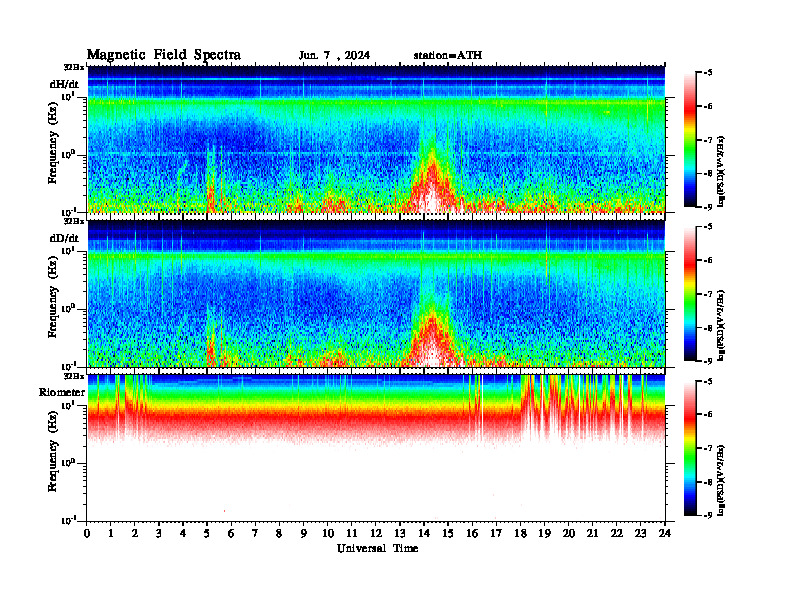Click hour "8" on the Universal Time axis
The height and width of the screenshot is (612, 792).
(x=279, y=534)
